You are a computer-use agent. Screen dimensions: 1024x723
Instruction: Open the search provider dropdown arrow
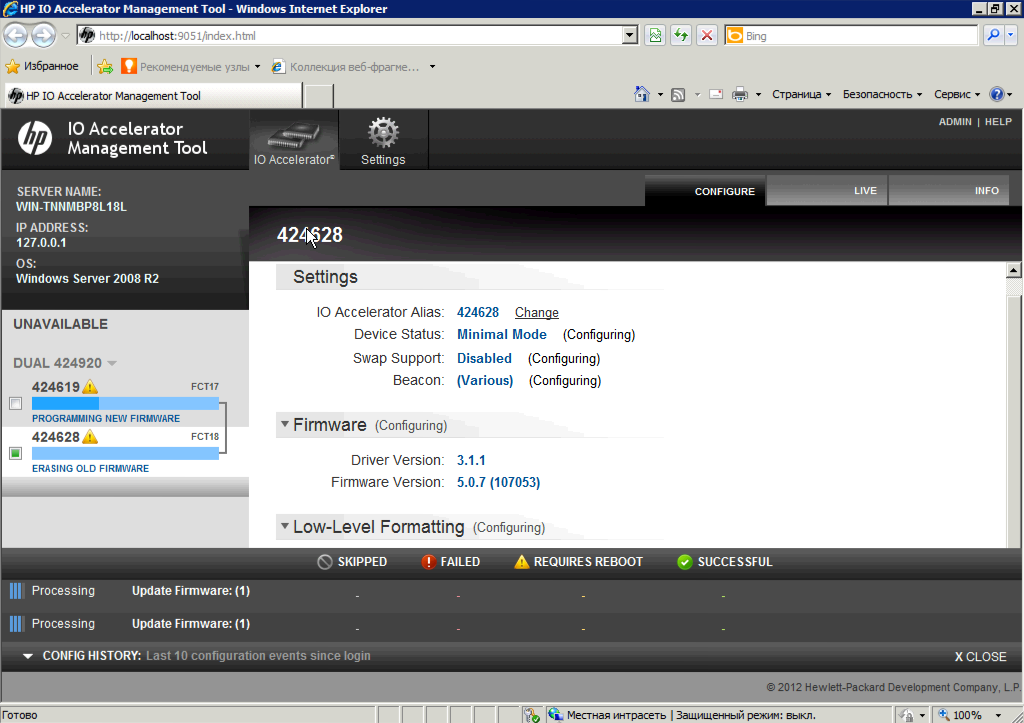click(1011, 35)
